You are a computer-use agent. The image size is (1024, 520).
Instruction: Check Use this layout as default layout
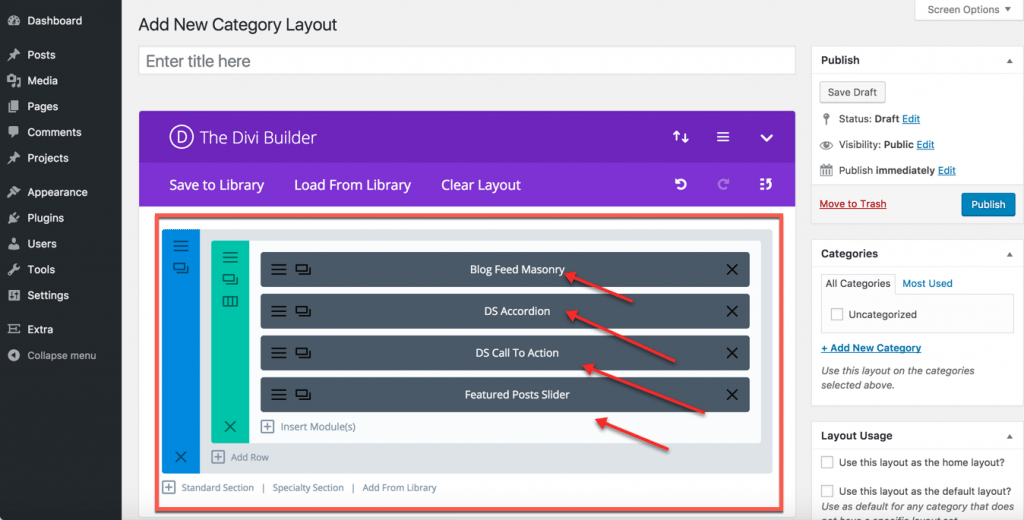point(827,491)
